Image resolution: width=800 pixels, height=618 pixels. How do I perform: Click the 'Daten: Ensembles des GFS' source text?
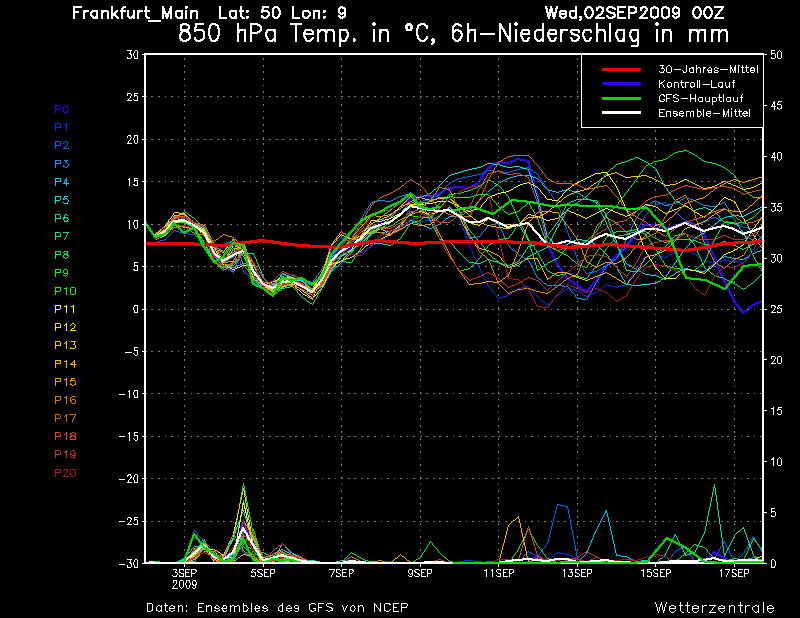277,607
